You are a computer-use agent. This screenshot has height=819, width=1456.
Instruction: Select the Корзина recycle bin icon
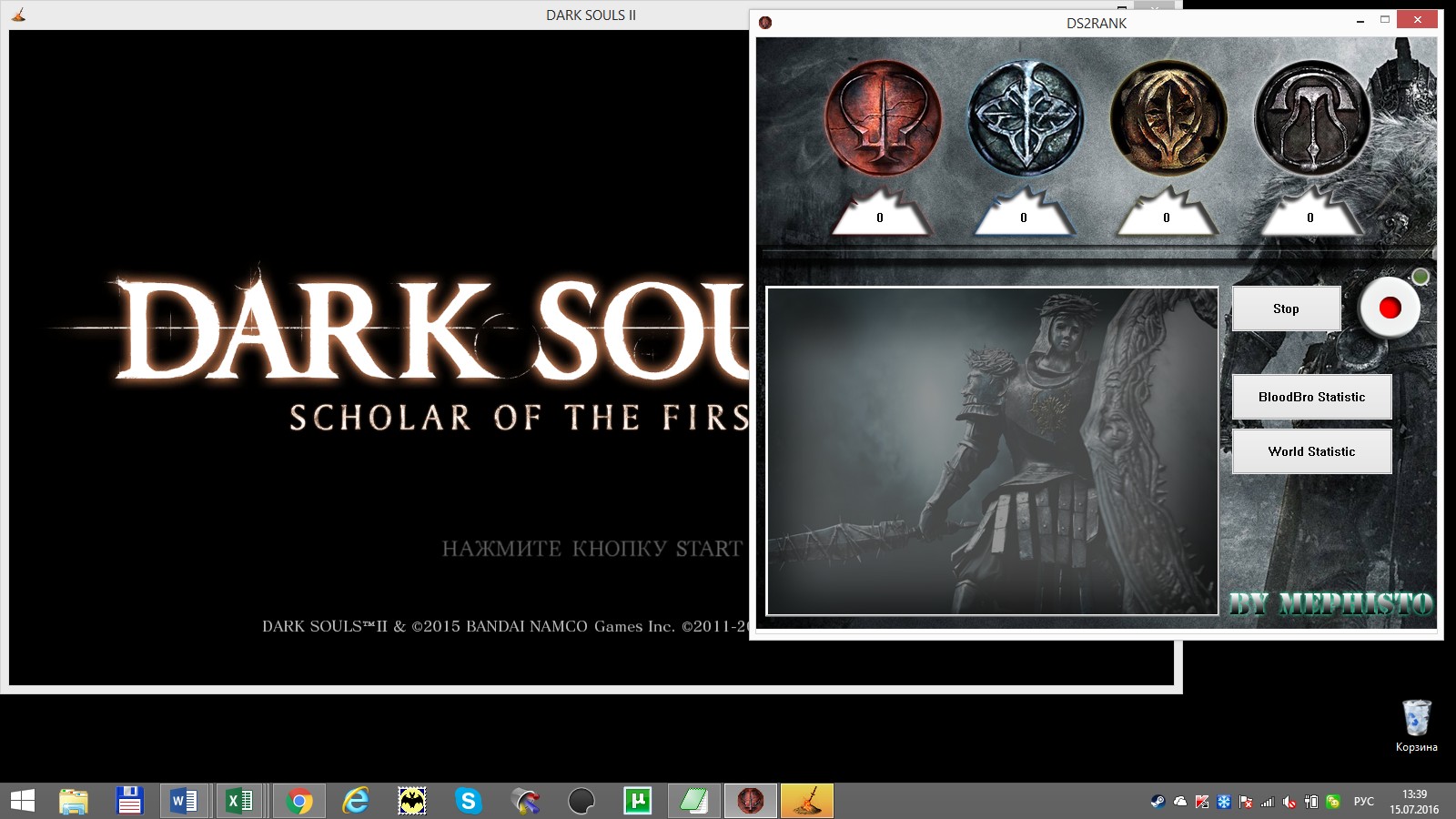[1417, 726]
